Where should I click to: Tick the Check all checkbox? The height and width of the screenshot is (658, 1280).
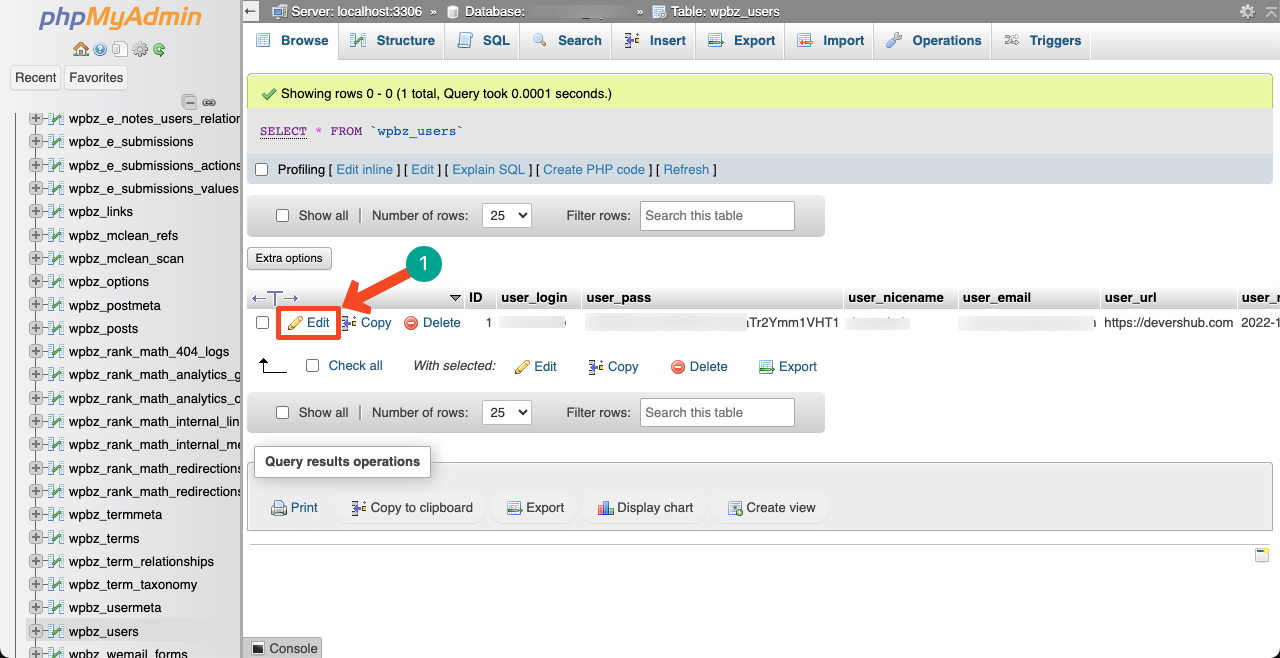tap(312, 366)
